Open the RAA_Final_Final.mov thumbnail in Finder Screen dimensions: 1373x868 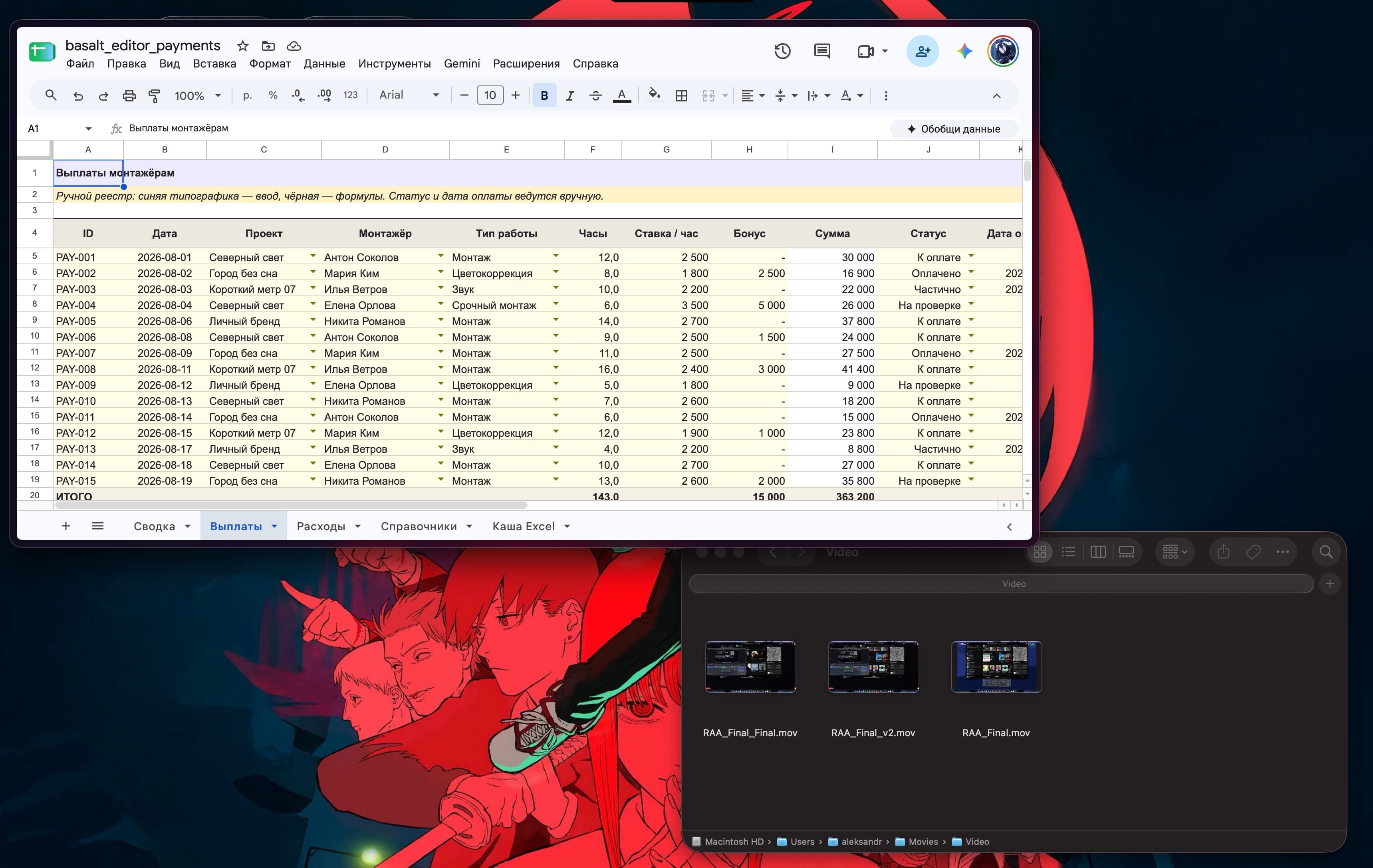point(750,666)
